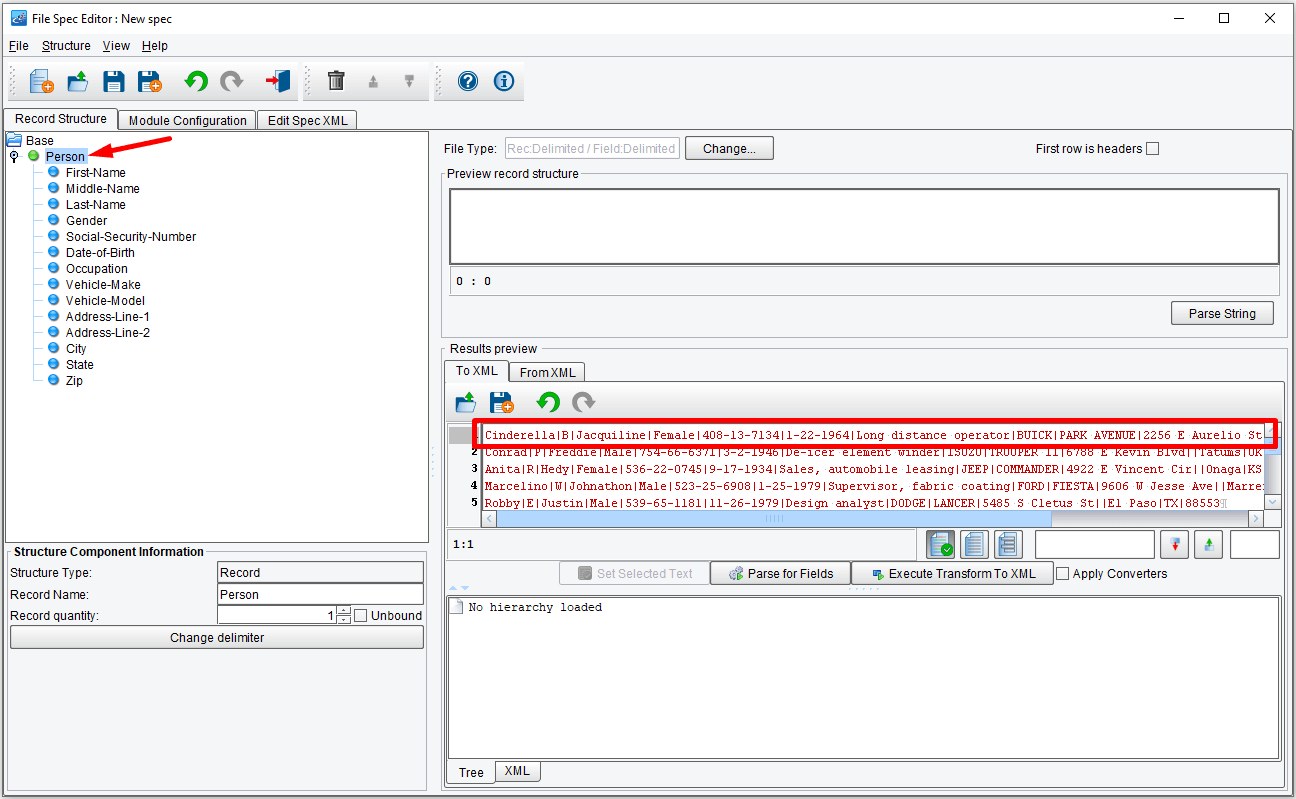The width and height of the screenshot is (1296, 799).
Task: Move item down with the grey down arrow
Action: pos(409,82)
